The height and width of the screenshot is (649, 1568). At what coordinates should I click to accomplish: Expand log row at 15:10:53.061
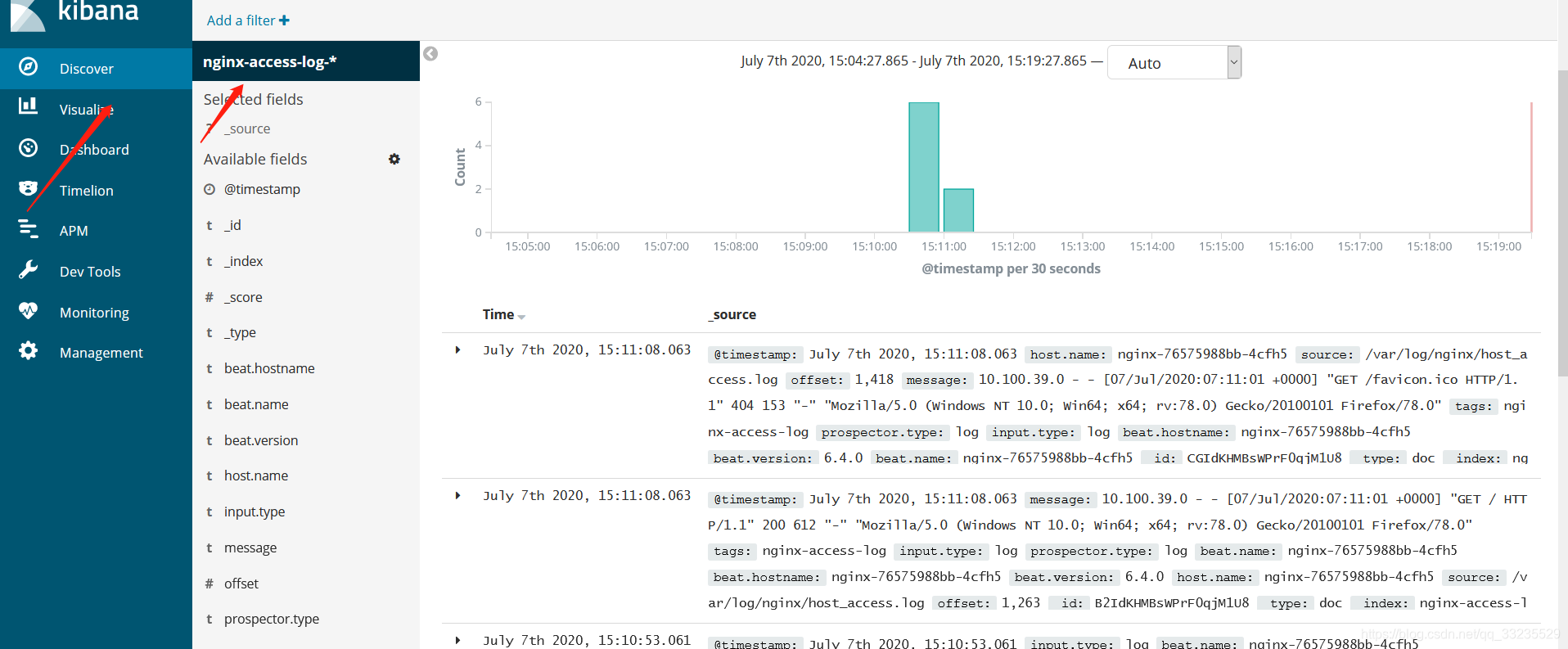coord(457,641)
